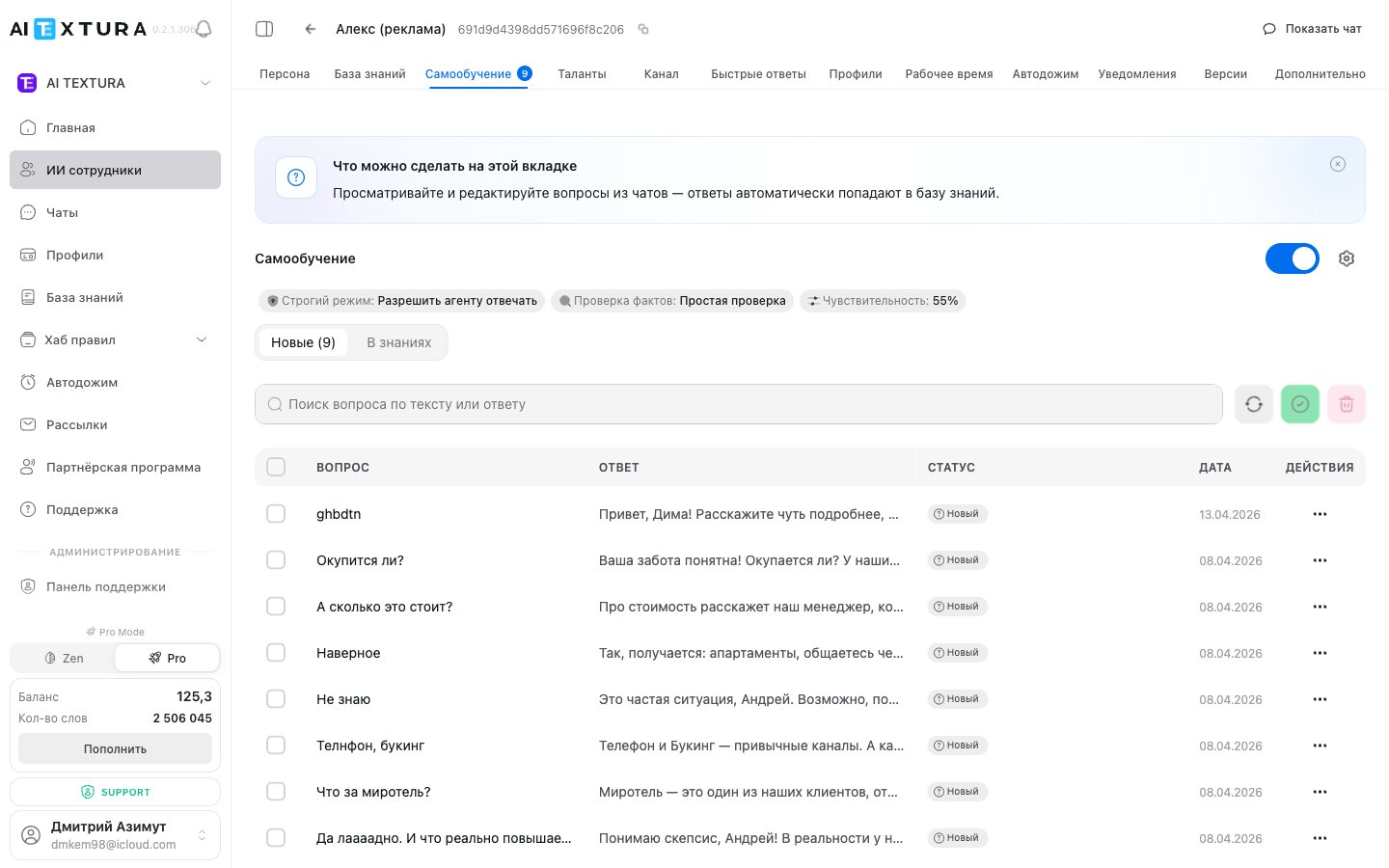Image resolution: width=1389 pixels, height=868 pixels.
Task: Click the Пополнить balance button
Action: [x=115, y=748]
